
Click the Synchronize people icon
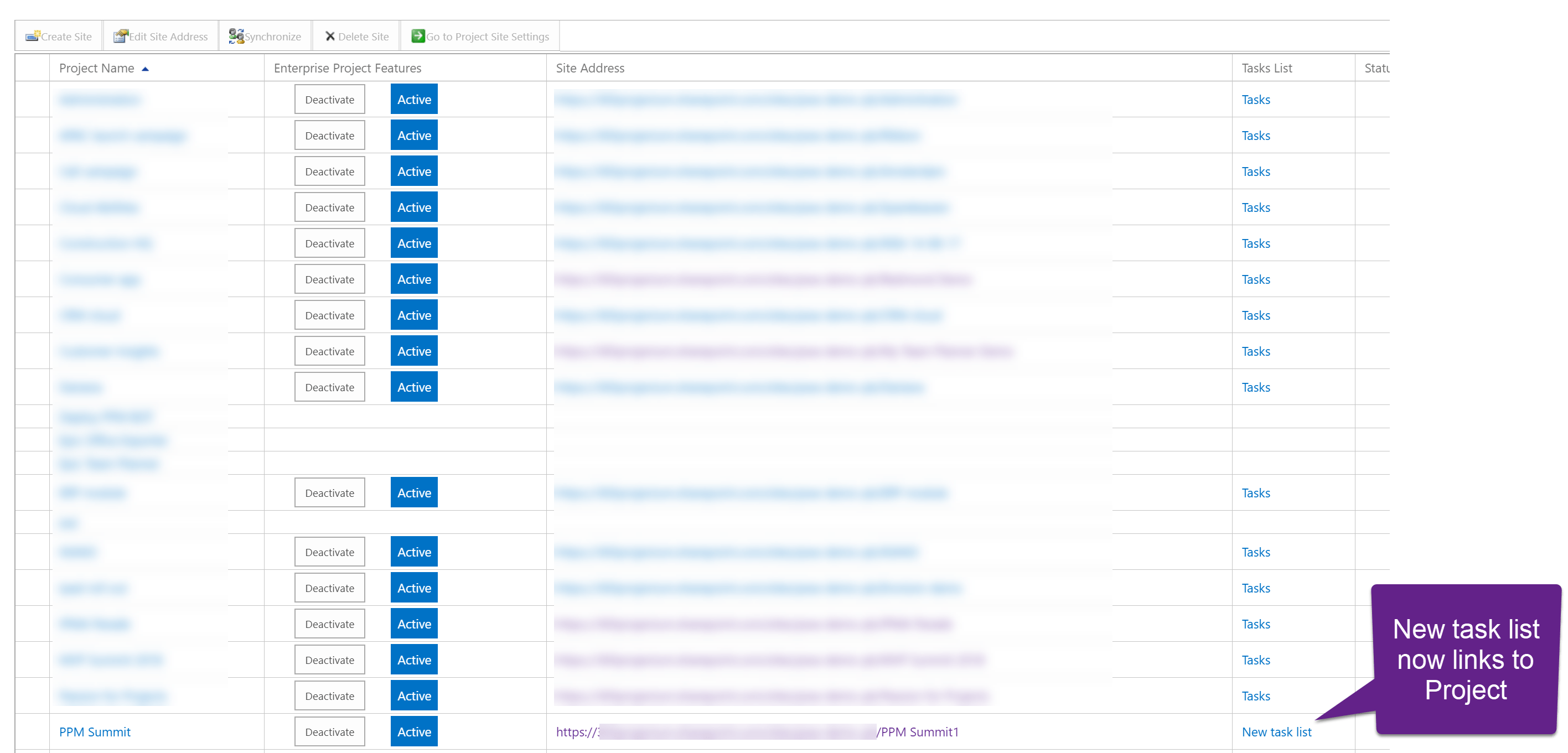236,36
